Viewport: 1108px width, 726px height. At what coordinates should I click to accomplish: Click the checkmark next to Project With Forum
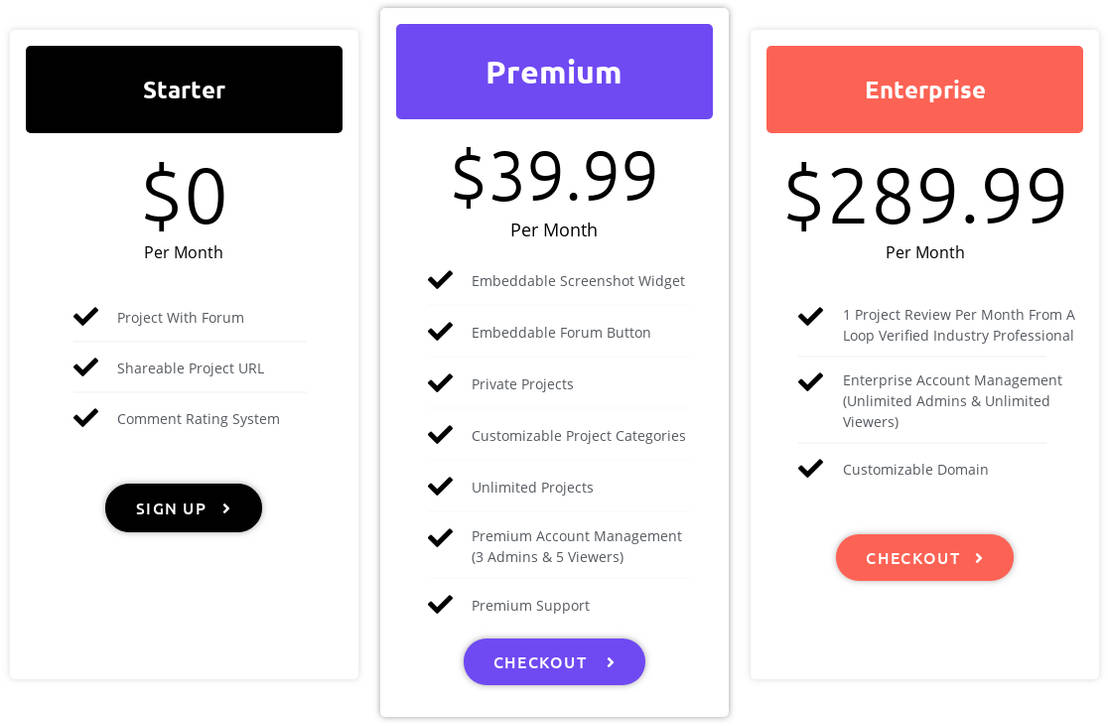(86, 317)
